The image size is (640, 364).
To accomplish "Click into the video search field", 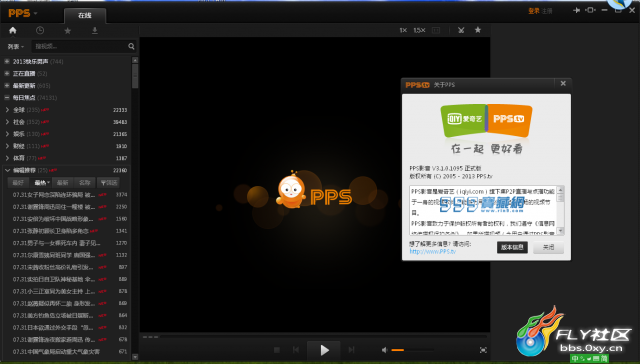I will [x=80, y=46].
